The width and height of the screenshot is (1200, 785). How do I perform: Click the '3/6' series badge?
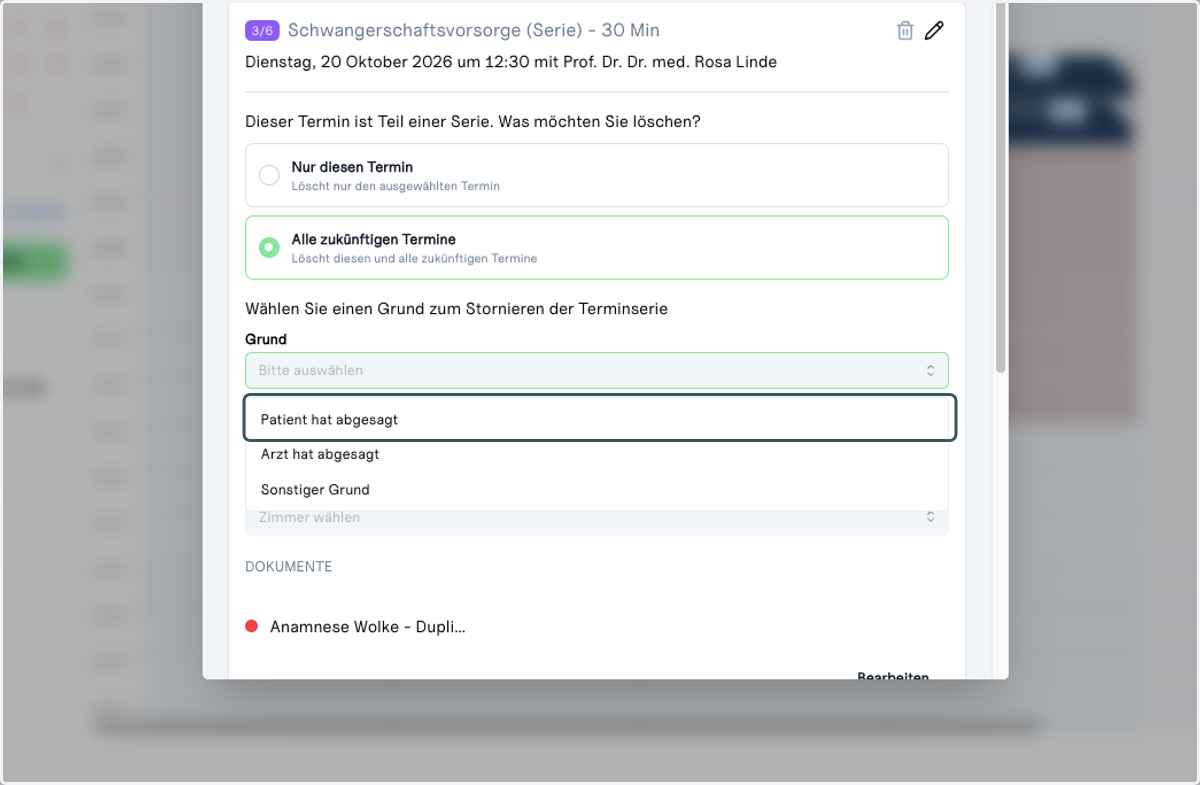click(x=262, y=31)
